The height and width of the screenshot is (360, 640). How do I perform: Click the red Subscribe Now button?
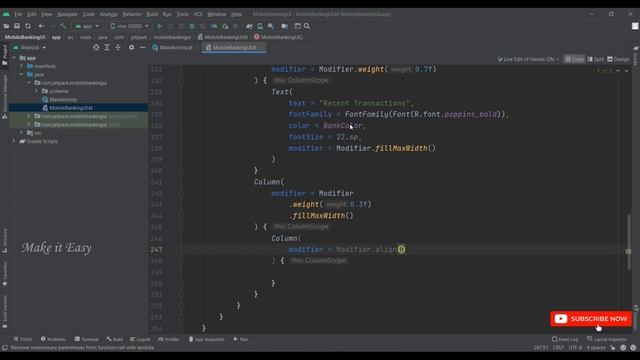[591, 319]
